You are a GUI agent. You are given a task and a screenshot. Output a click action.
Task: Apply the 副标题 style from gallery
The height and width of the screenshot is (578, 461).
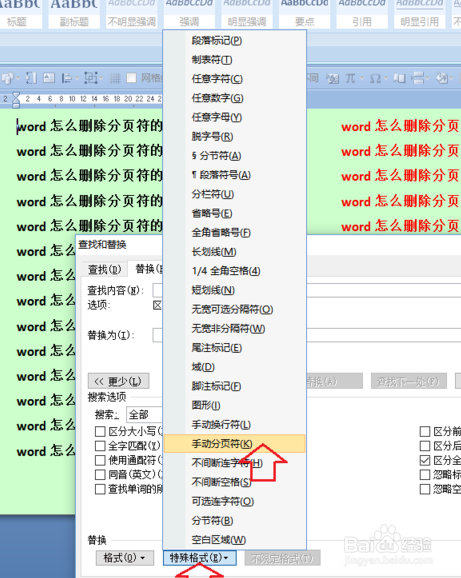pyautogui.click(x=74, y=14)
